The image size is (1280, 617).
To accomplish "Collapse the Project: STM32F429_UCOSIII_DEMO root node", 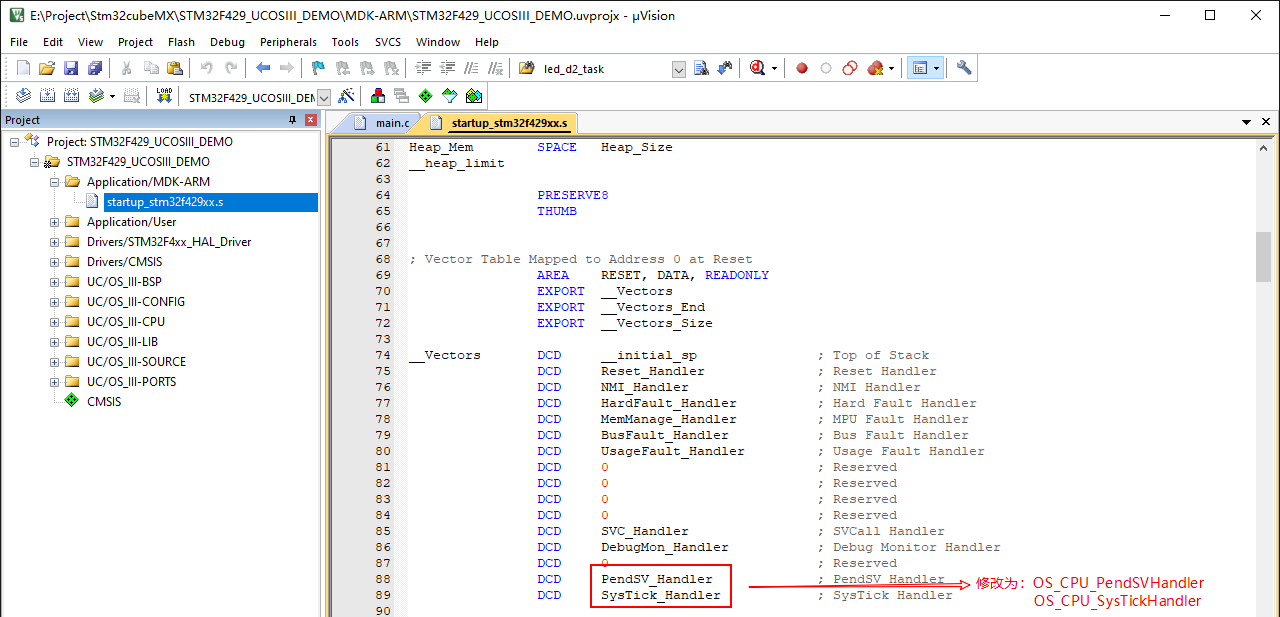I will pos(15,142).
